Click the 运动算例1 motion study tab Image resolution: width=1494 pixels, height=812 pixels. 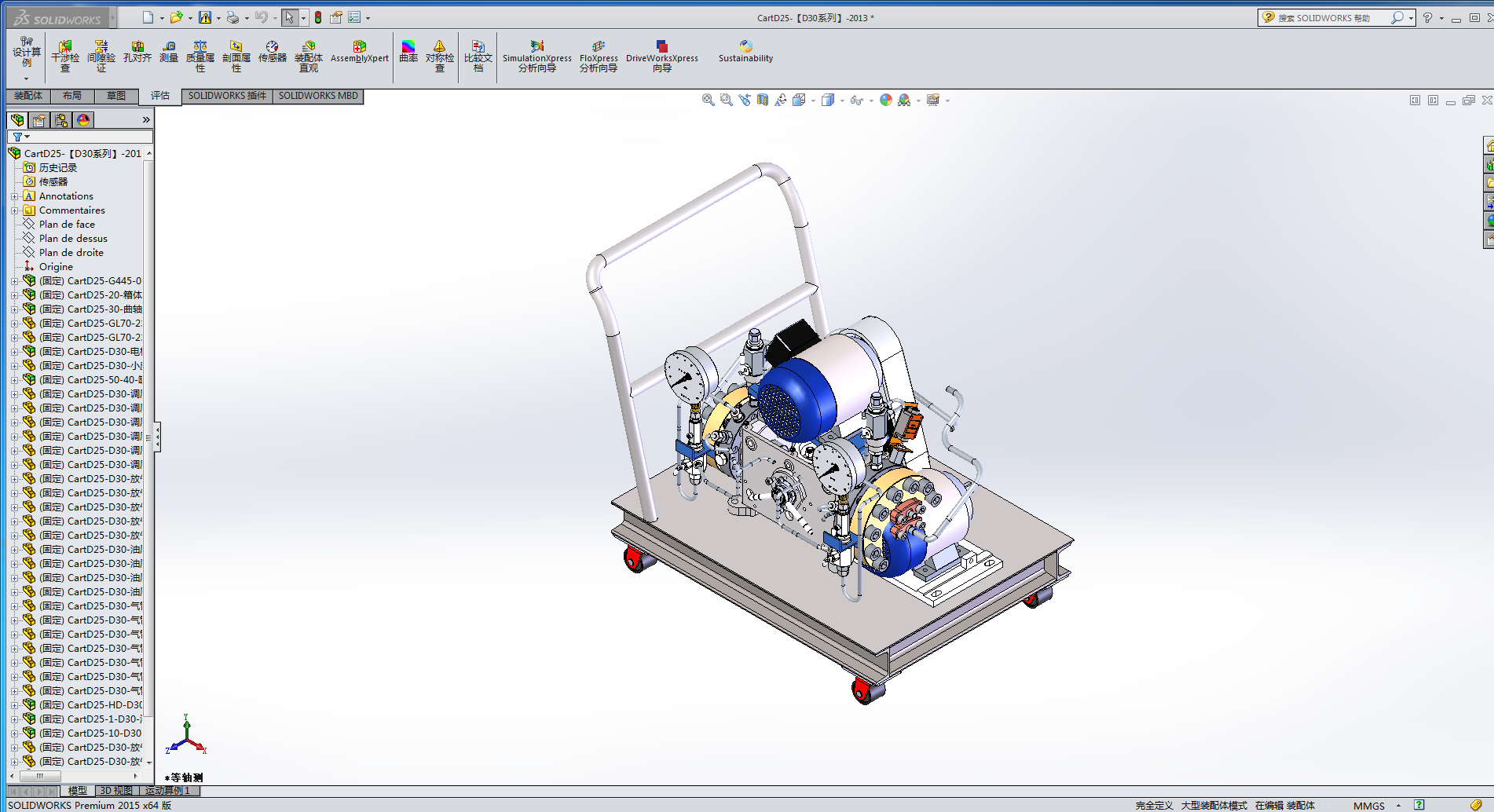coord(167,791)
